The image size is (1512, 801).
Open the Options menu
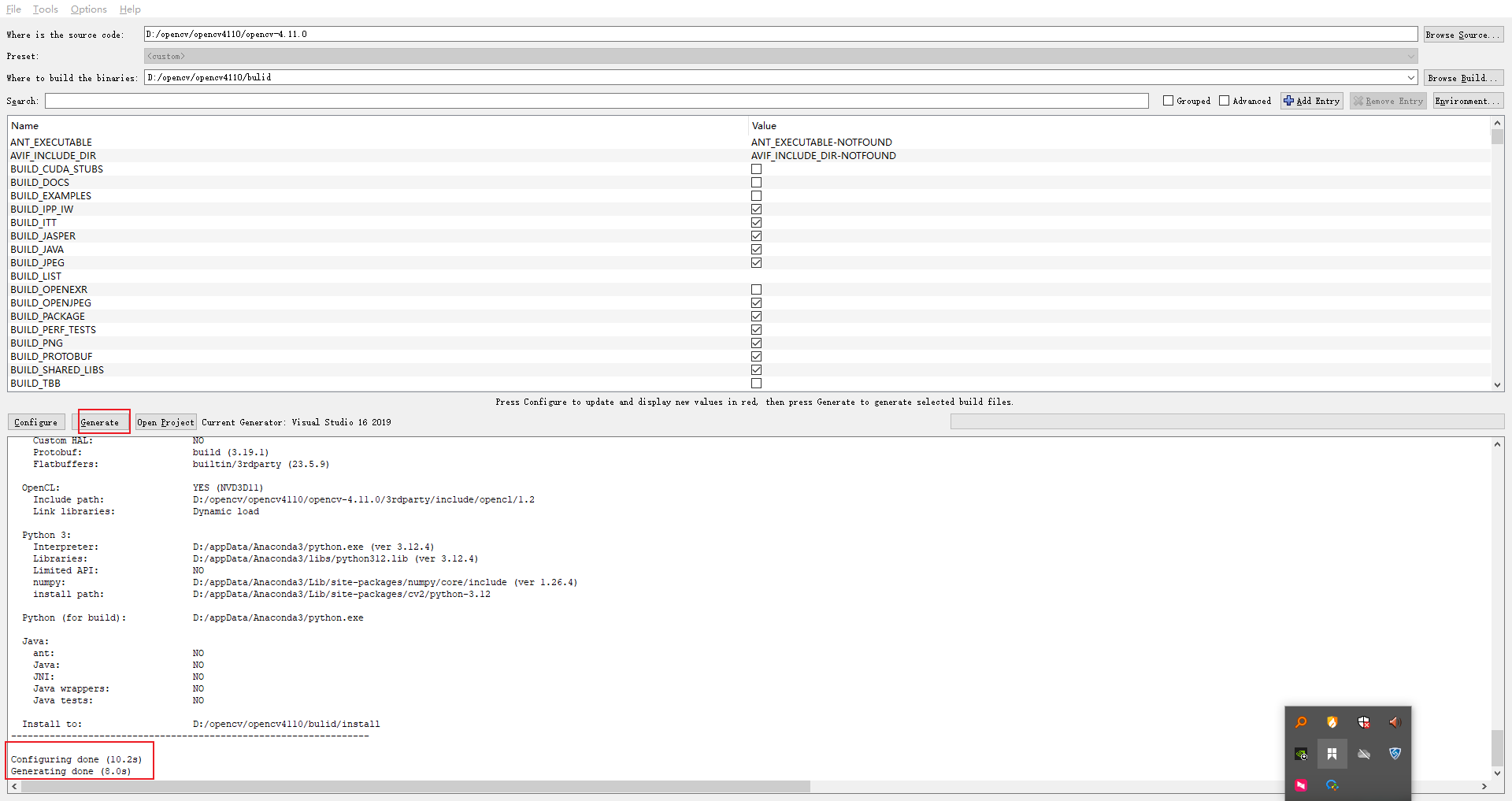coord(87,9)
